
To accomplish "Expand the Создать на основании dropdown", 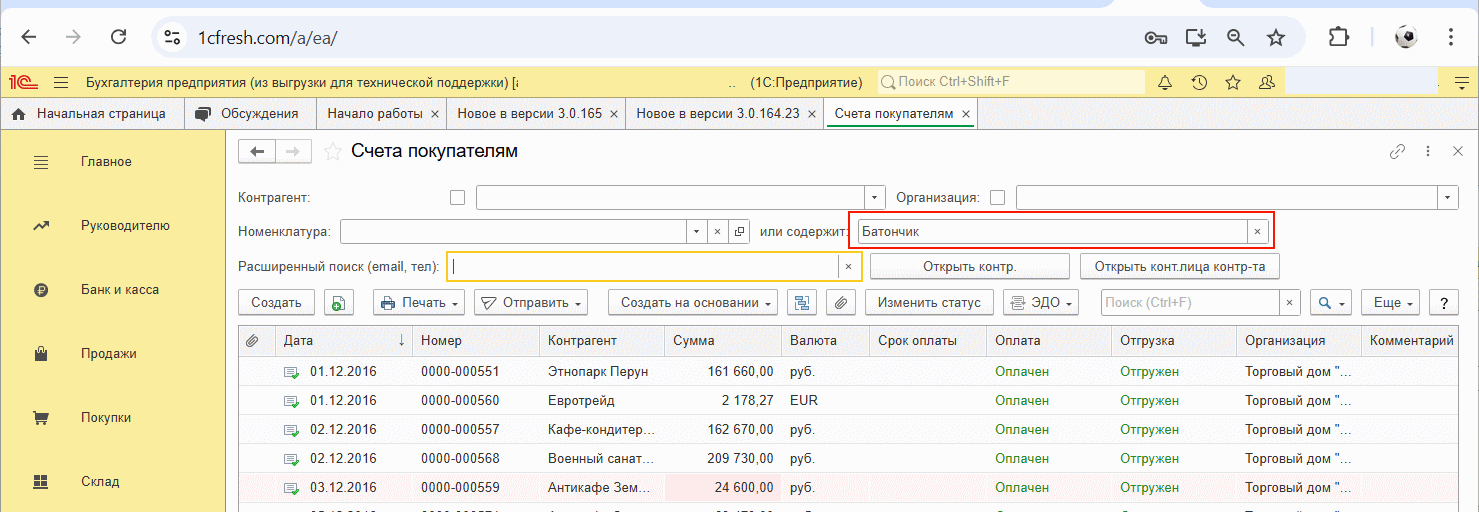I will click(x=697, y=303).
